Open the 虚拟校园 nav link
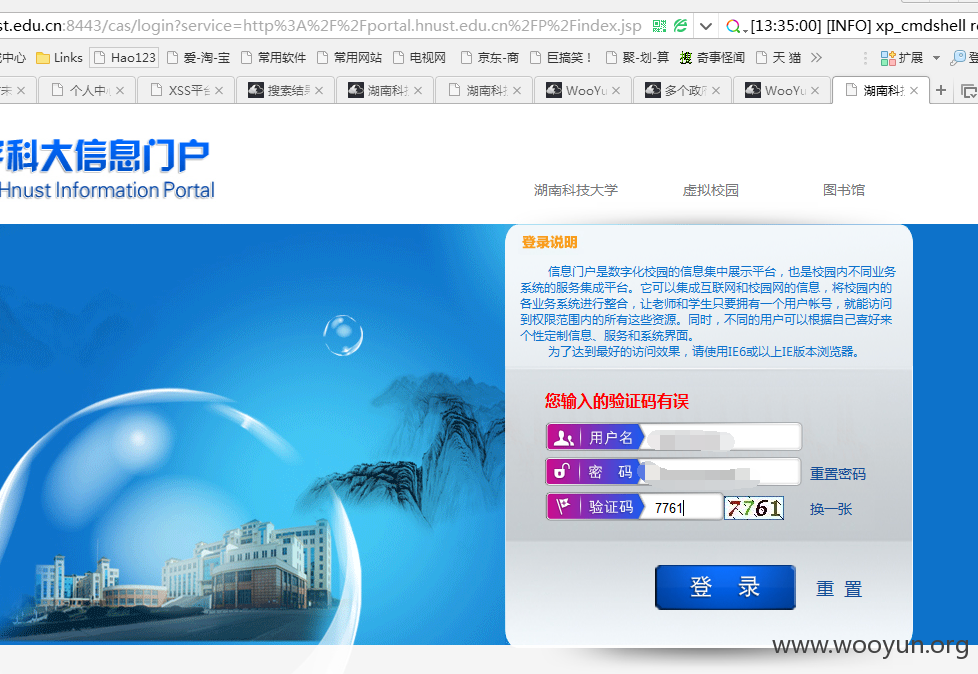The width and height of the screenshot is (978, 674). coord(710,190)
